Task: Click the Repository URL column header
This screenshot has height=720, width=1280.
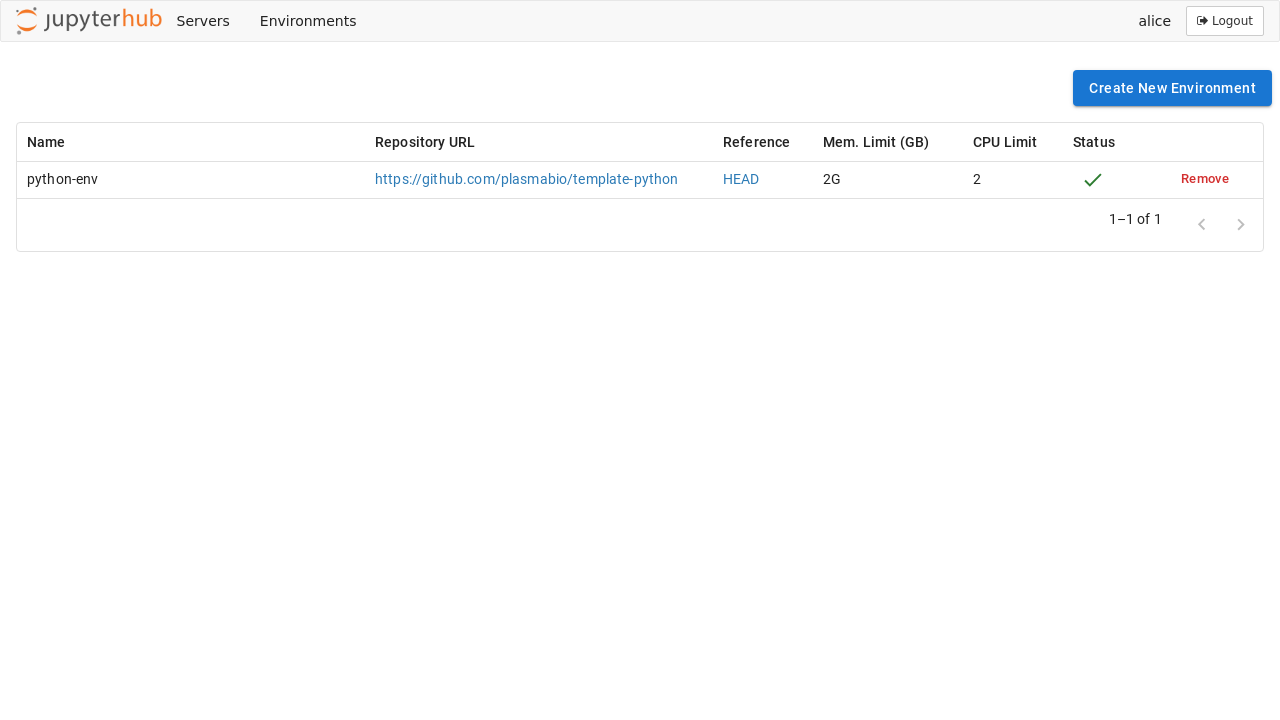Action: tap(425, 142)
